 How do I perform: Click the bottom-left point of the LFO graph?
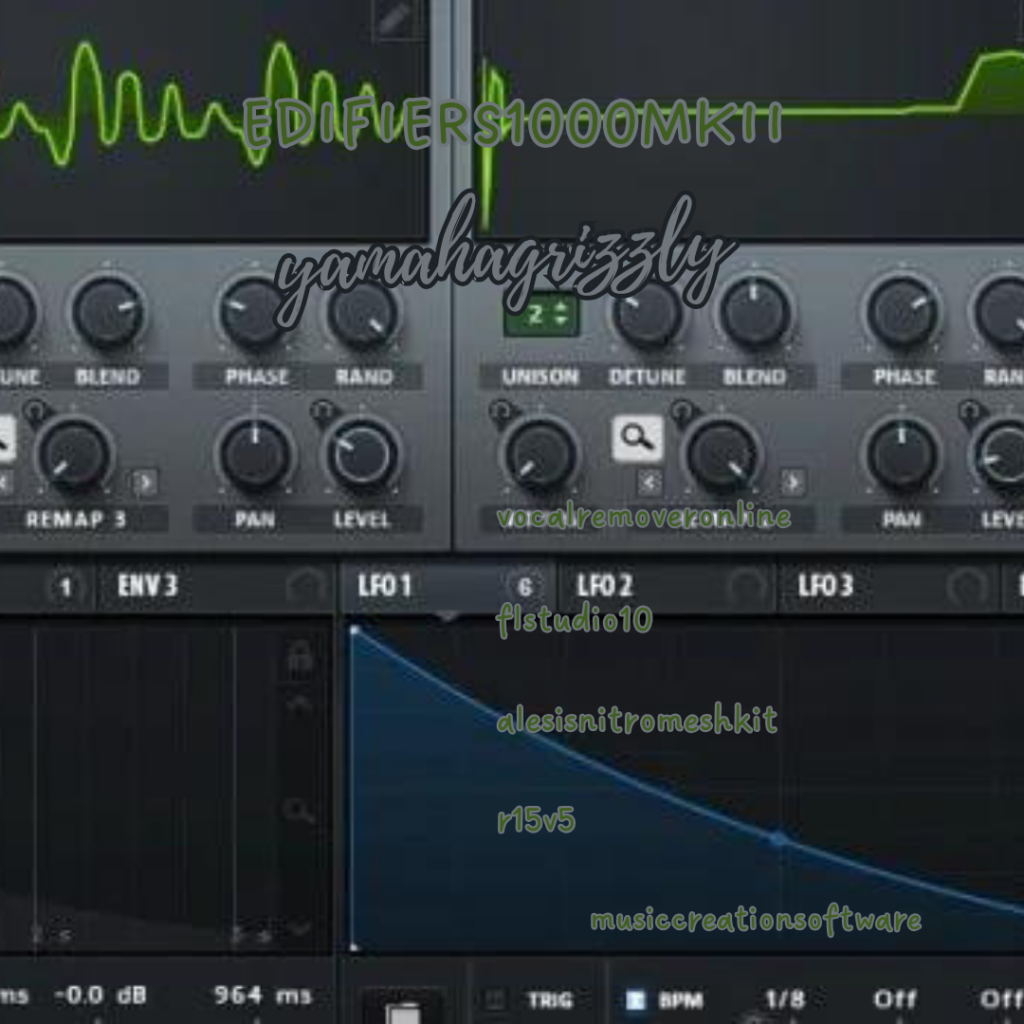[x=354, y=946]
